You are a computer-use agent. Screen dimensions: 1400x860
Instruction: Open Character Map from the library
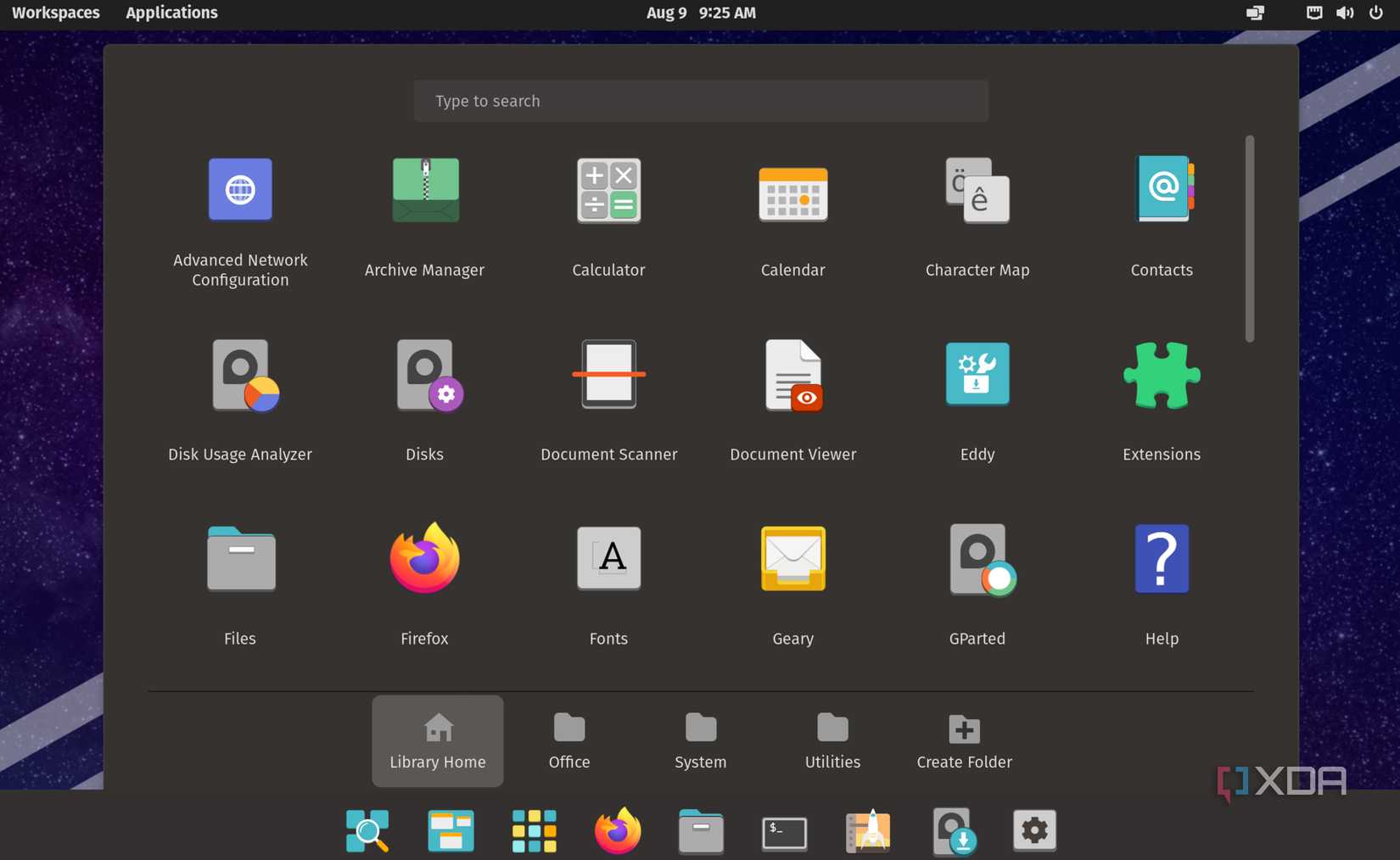coord(977,192)
